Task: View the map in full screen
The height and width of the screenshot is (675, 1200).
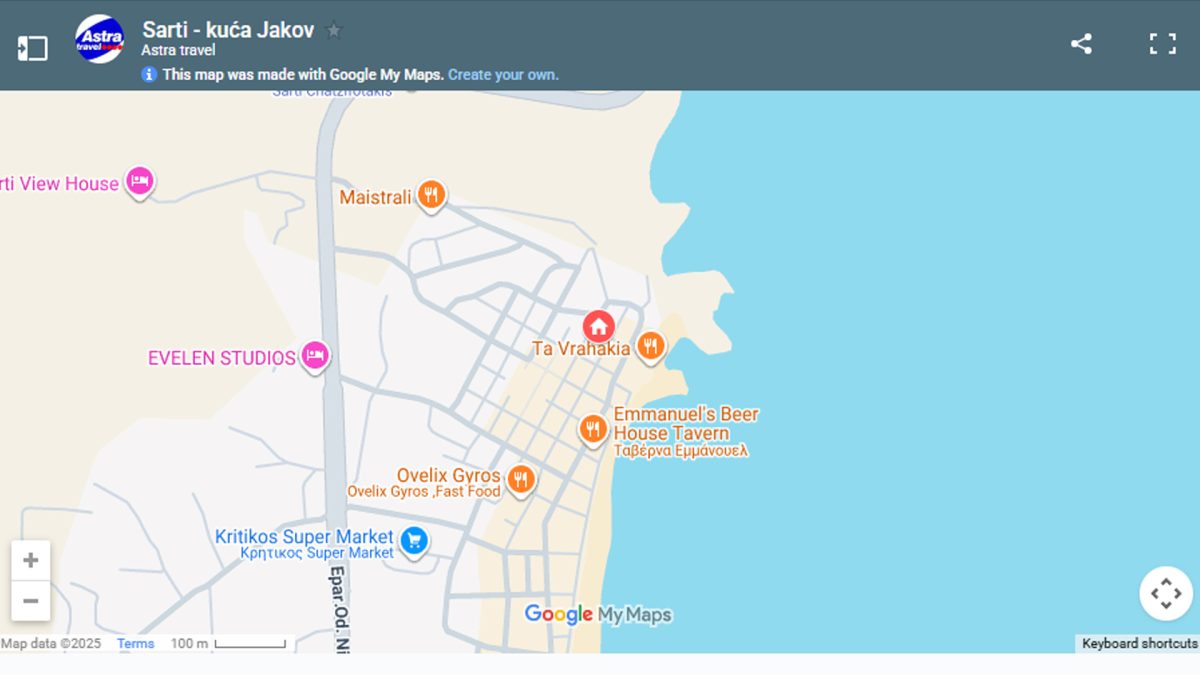Action: [1162, 44]
